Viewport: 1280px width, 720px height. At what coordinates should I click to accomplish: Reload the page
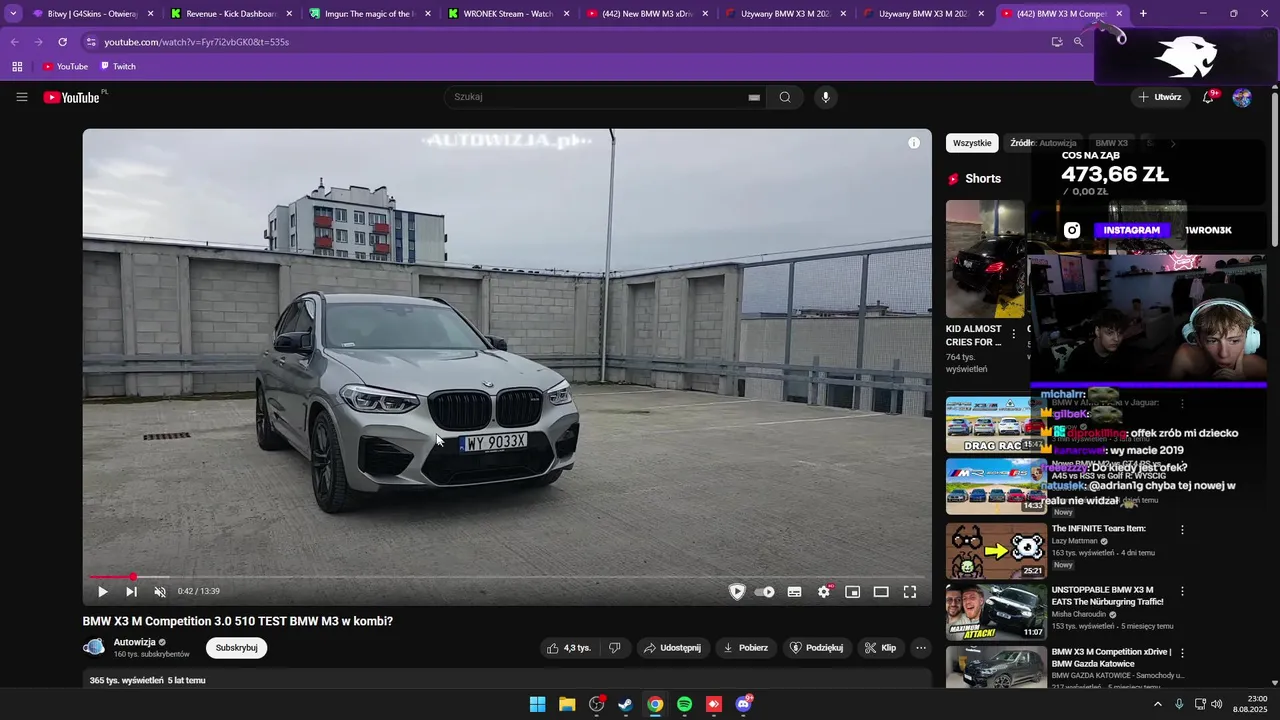(62, 42)
